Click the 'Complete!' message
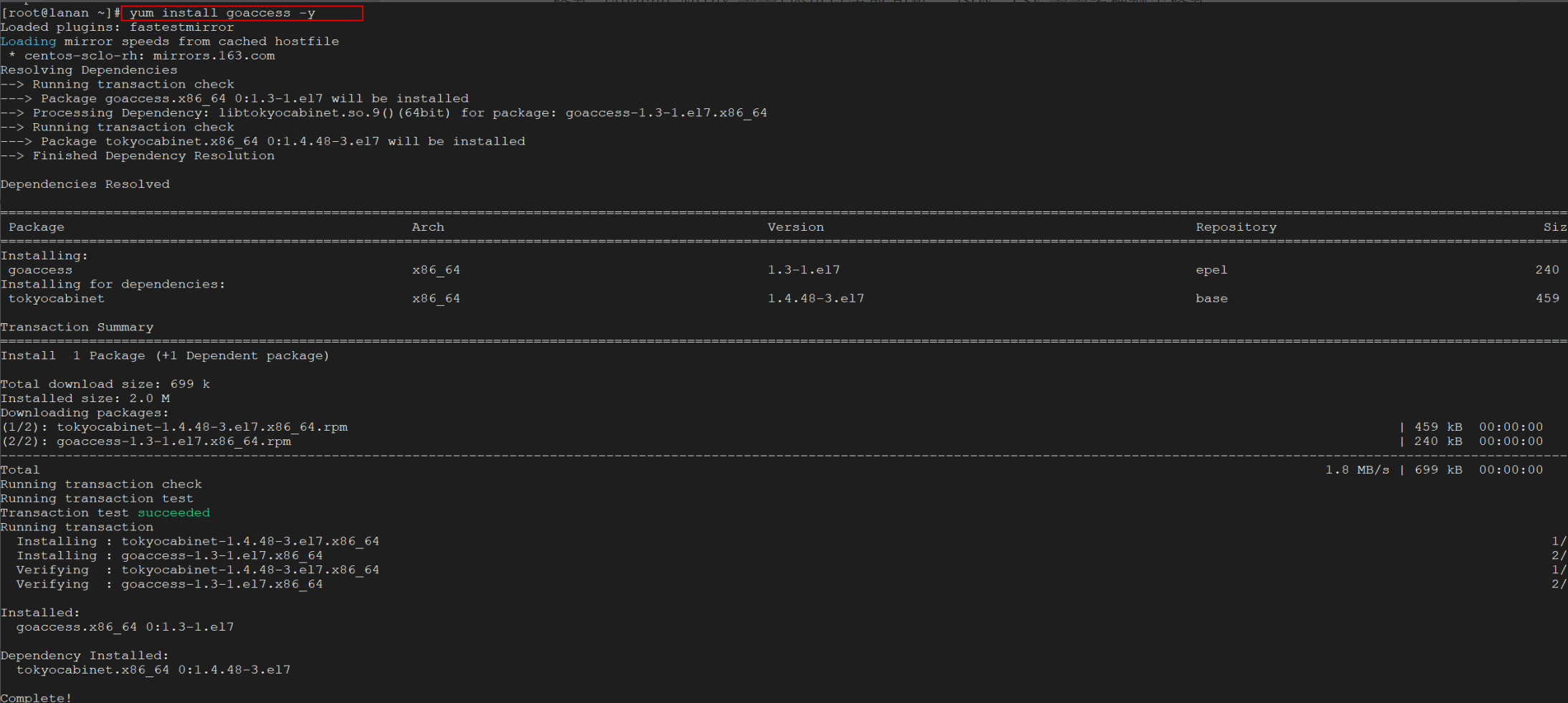1568x703 pixels. 37,697
